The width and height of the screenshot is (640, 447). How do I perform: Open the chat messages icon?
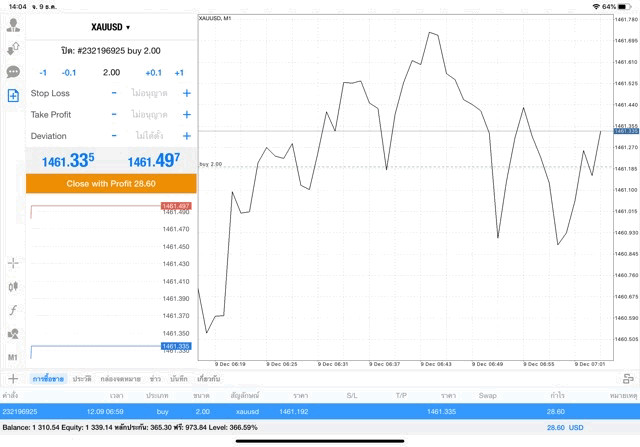pyautogui.click(x=13, y=72)
